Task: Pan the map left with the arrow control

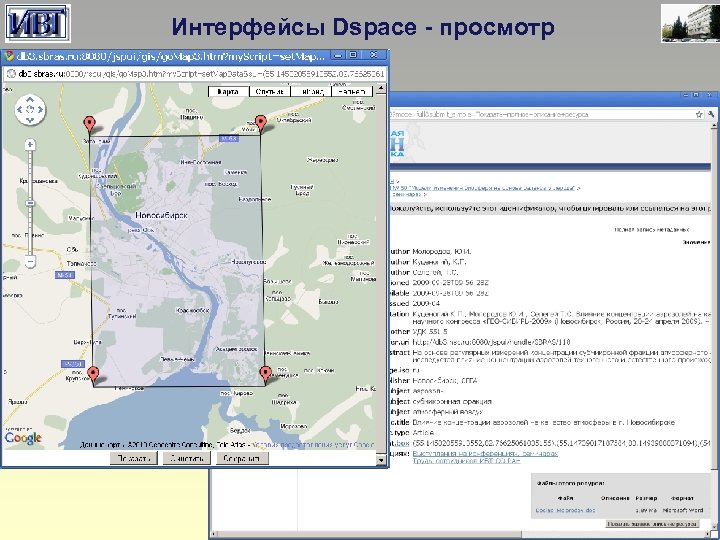Action: tap(20, 110)
